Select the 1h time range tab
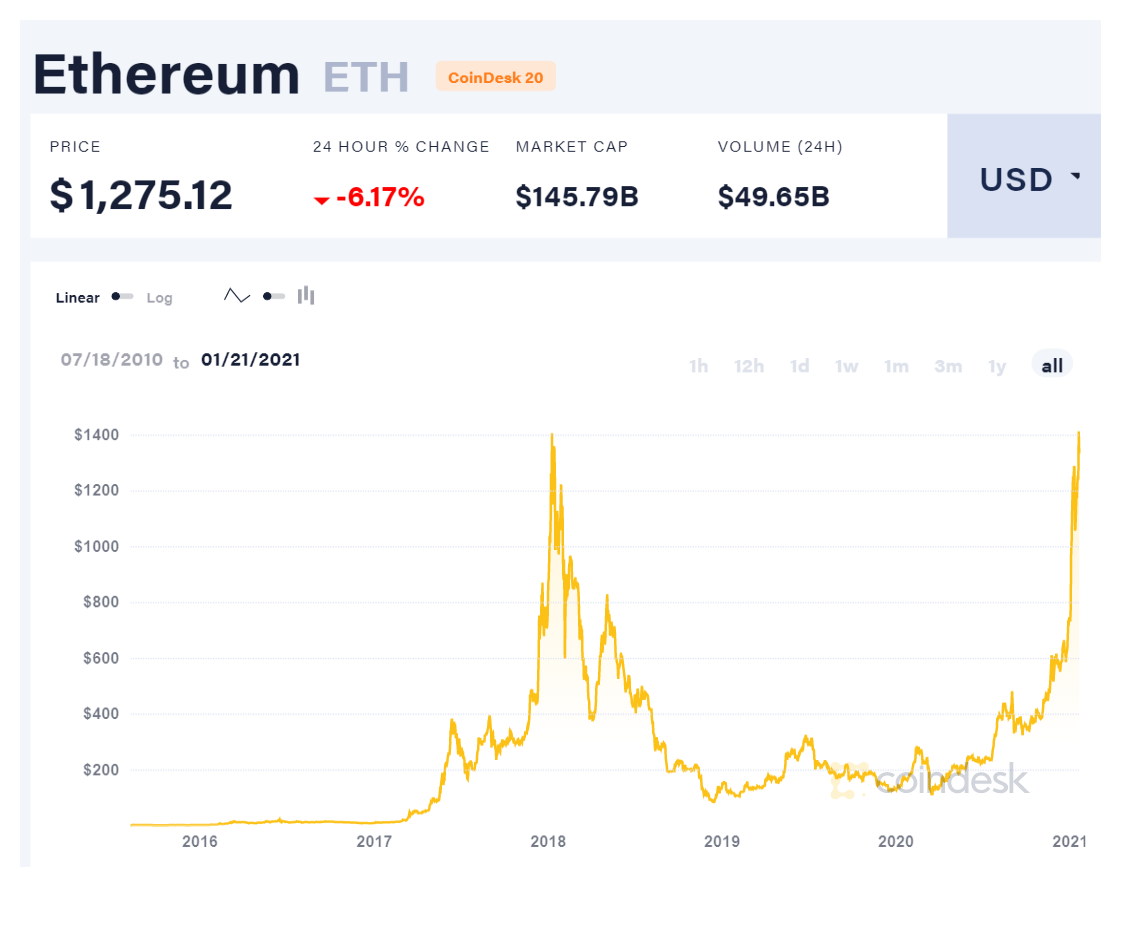 [698, 367]
